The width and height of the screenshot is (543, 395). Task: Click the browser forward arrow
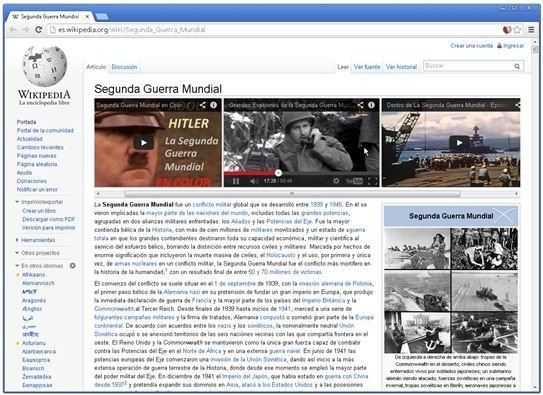coord(26,30)
